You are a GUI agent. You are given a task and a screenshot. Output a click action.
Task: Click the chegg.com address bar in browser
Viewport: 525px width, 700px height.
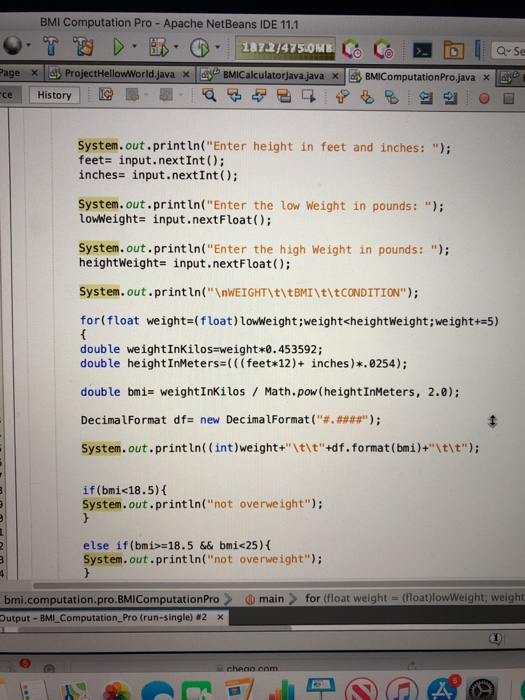252,668
